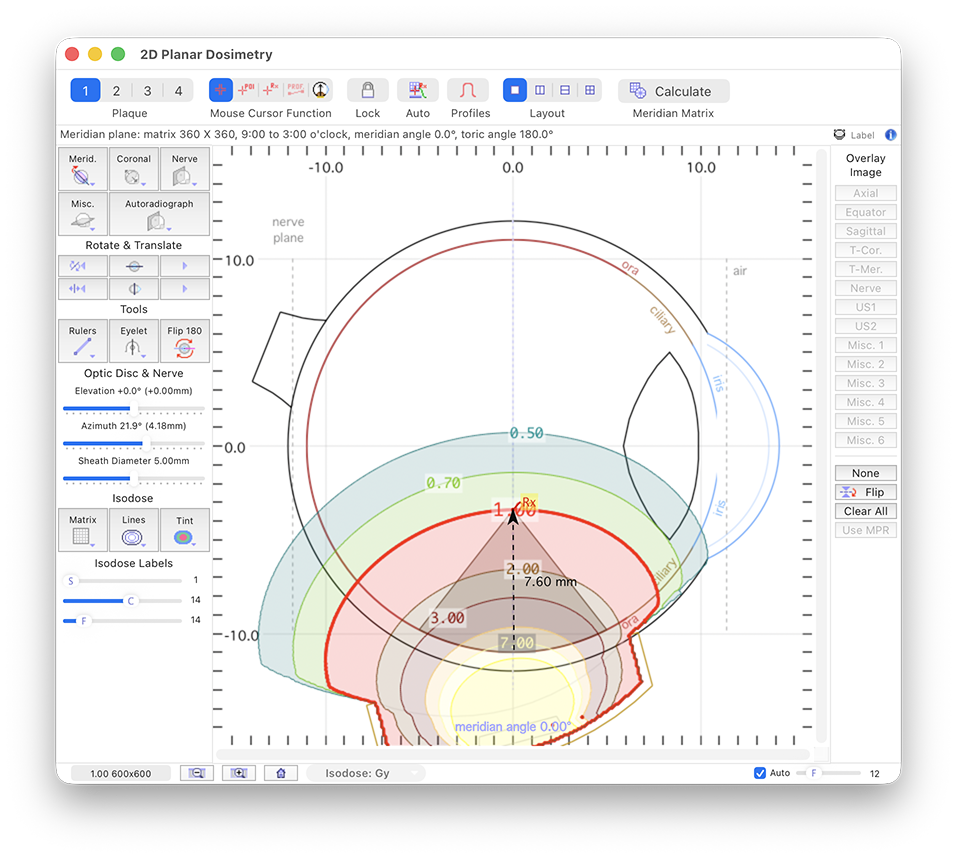Expand the Isodose Tint options
This screenshot has height=858, width=957.
pos(184,530)
